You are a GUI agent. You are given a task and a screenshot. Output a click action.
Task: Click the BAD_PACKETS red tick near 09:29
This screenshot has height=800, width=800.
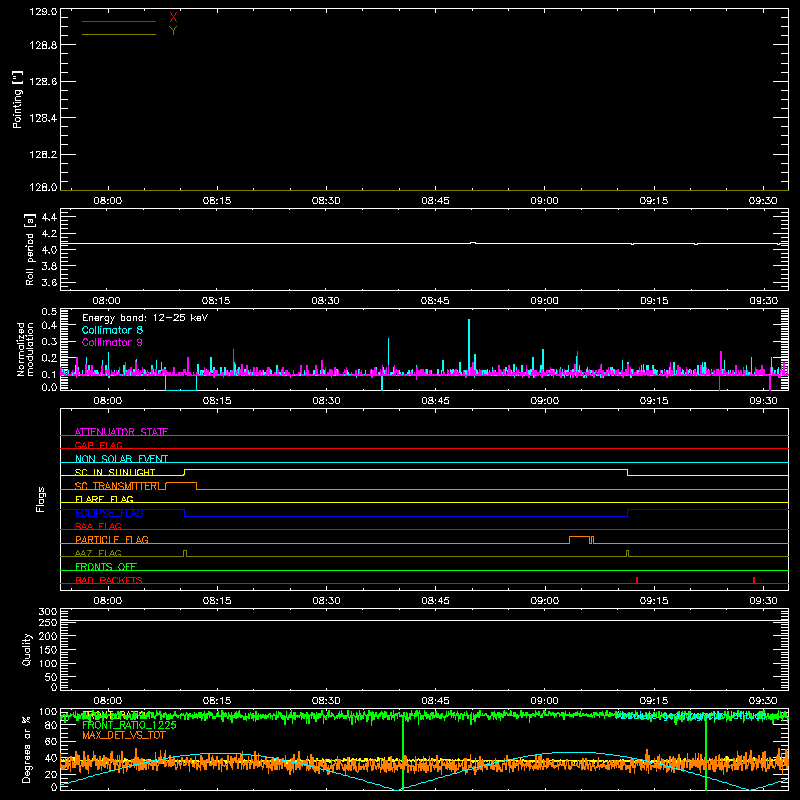click(x=754, y=580)
